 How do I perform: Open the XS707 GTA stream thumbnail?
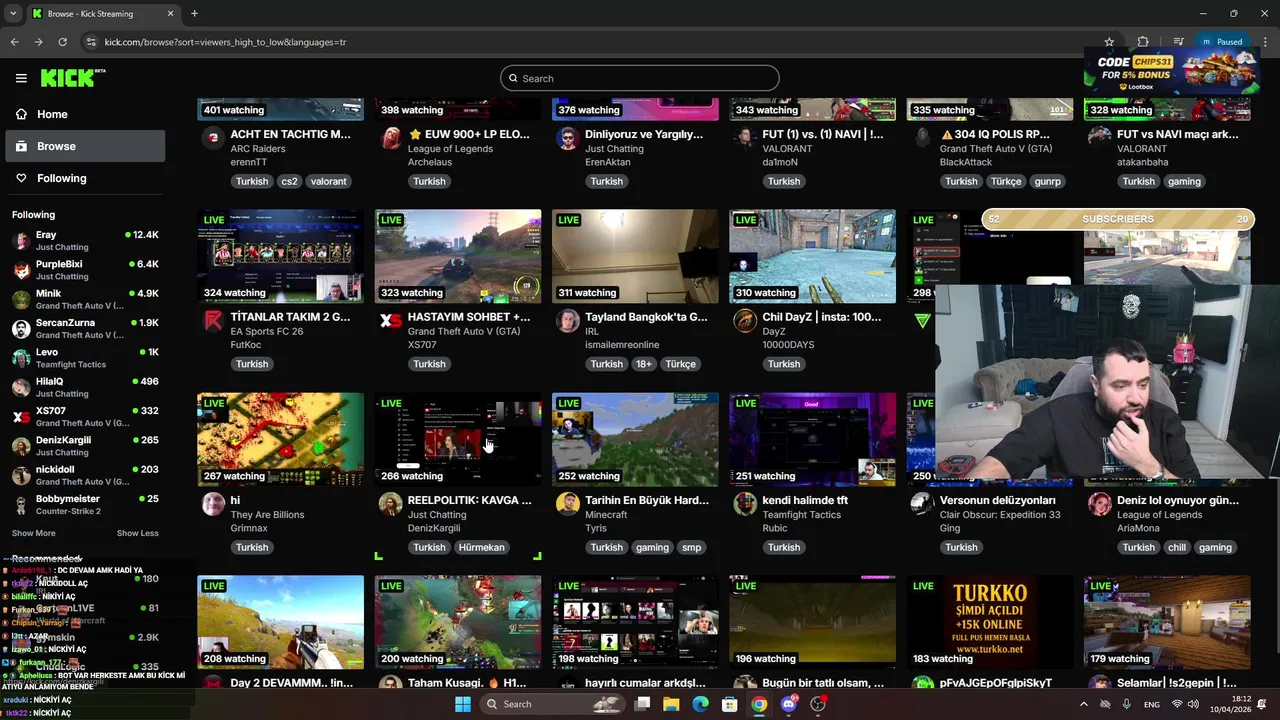tap(458, 256)
